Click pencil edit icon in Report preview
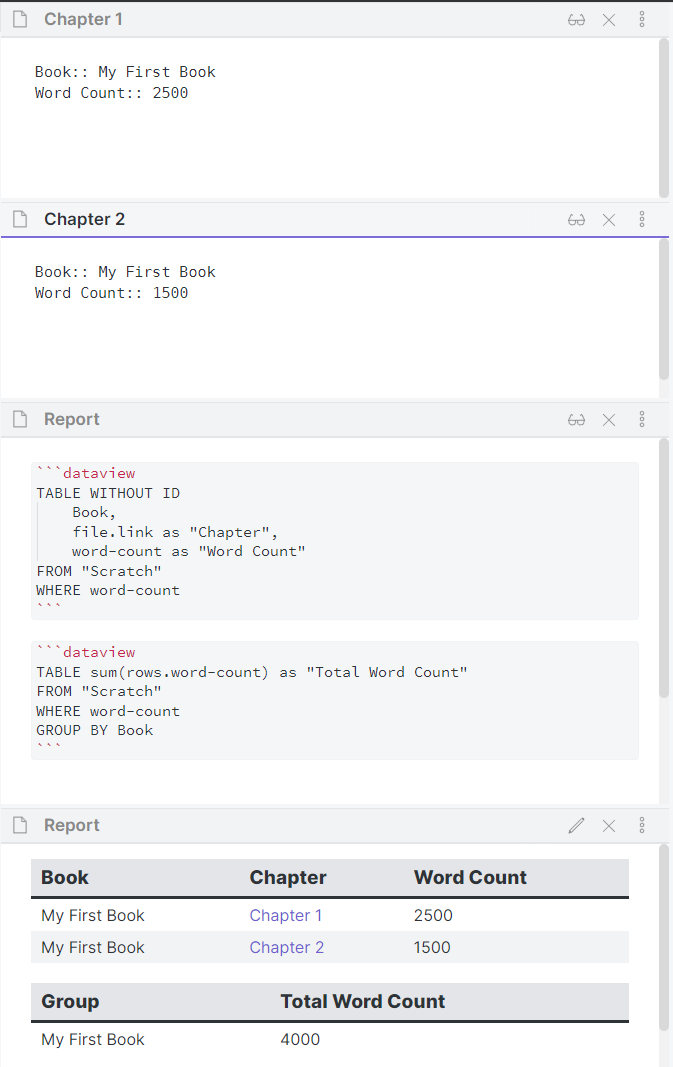673x1067 pixels. (576, 826)
